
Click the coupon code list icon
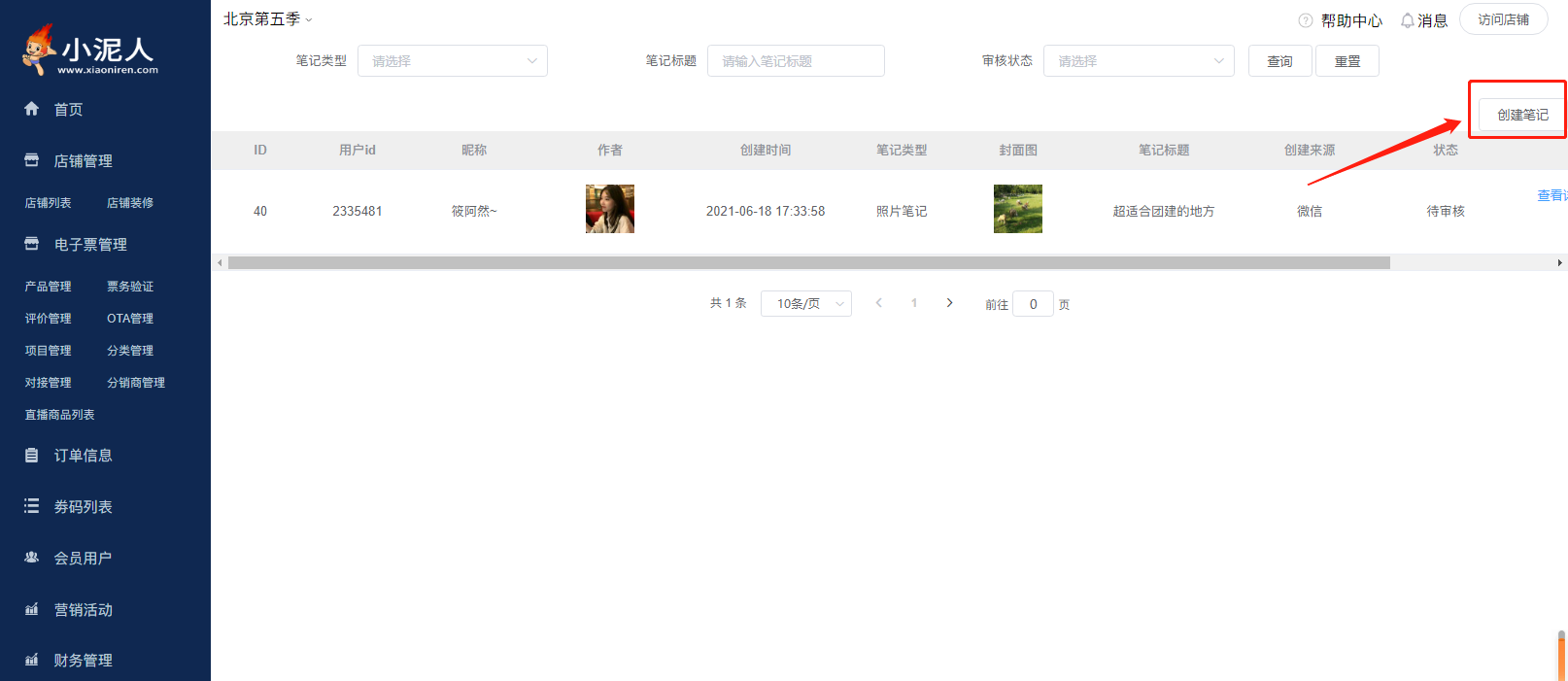[32, 506]
